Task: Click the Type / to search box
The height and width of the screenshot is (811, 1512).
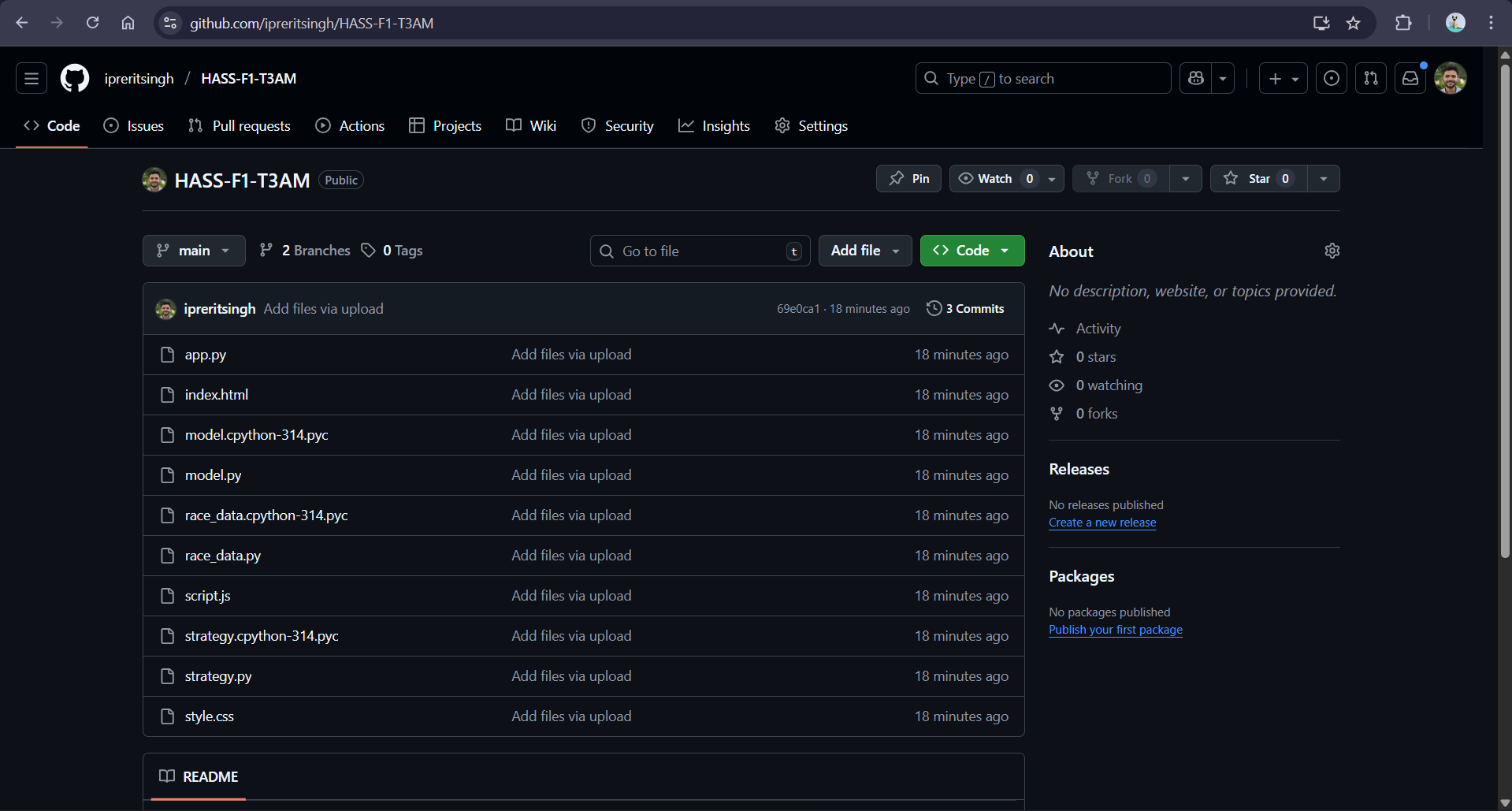Action: [1043, 79]
